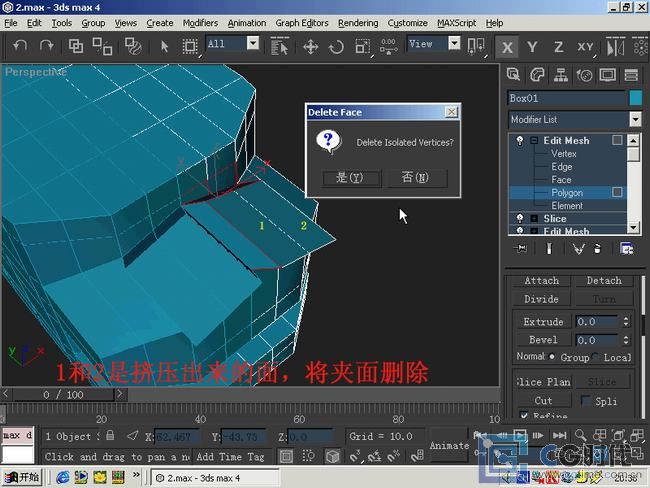Click Pin Stack icon

(519, 248)
